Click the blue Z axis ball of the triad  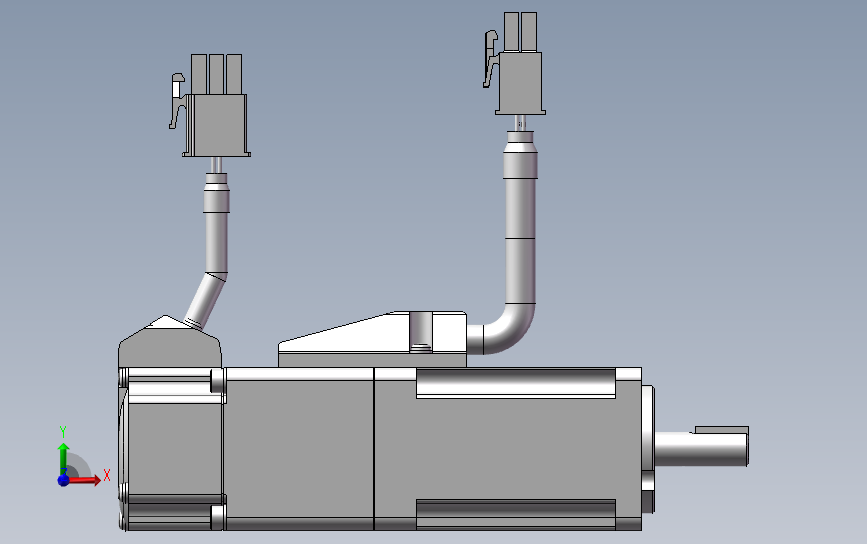64,480
